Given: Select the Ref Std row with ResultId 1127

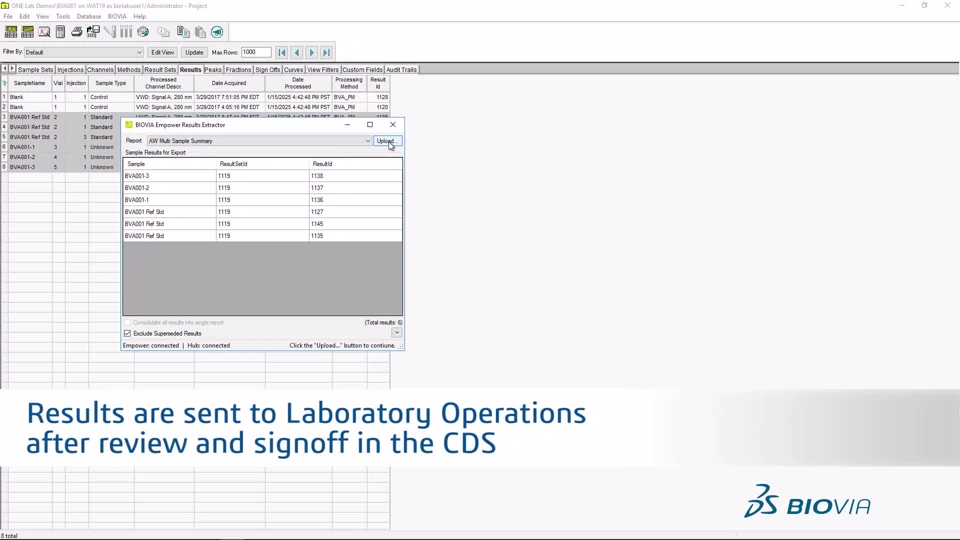Looking at the screenshot, I should [263, 212].
